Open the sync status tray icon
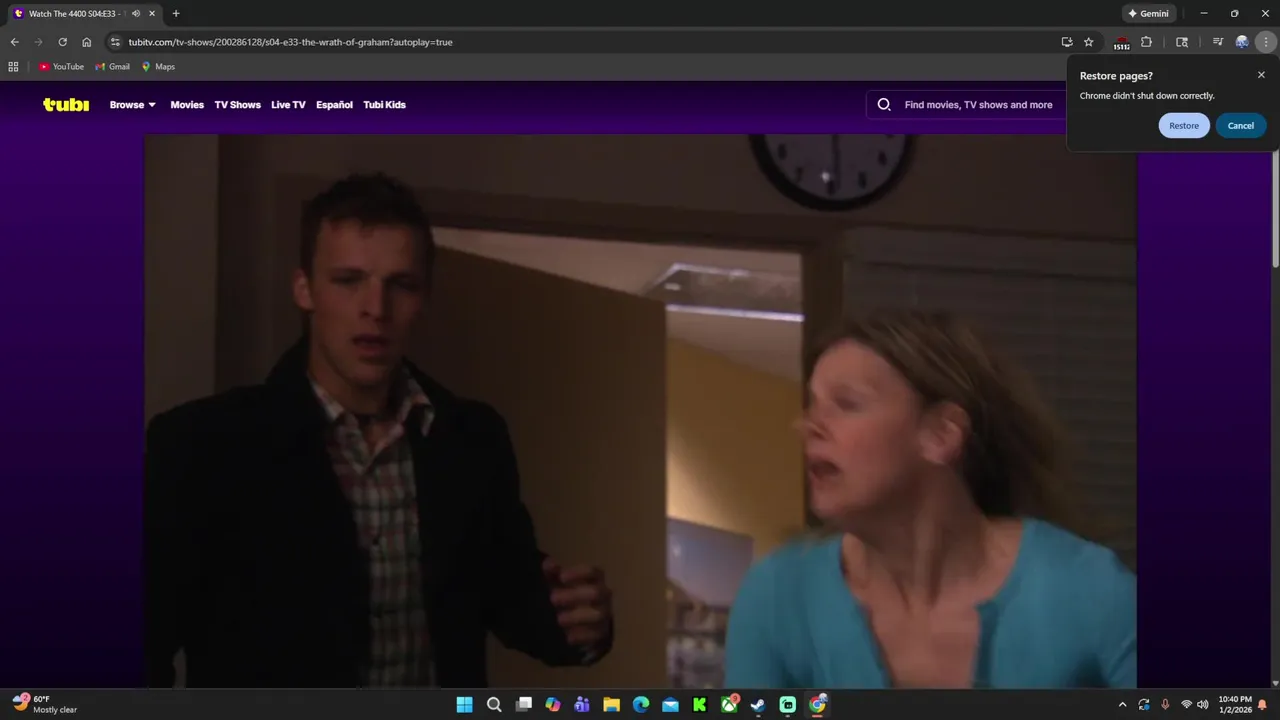The image size is (1280, 720). pyautogui.click(x=1144, y=705)
